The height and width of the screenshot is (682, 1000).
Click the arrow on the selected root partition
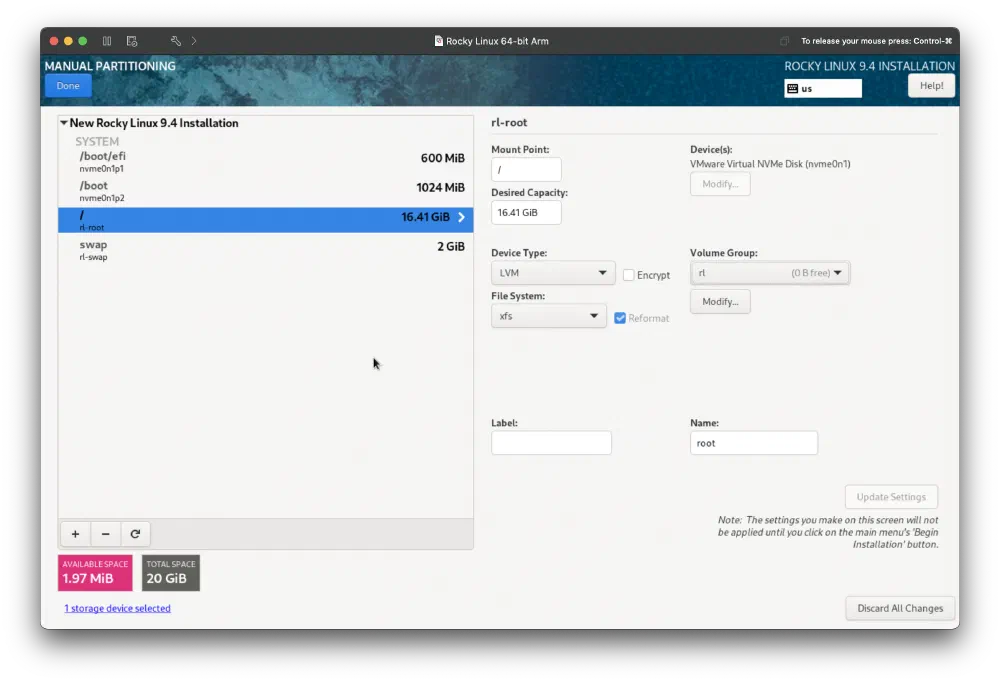(x=461, y=217)
